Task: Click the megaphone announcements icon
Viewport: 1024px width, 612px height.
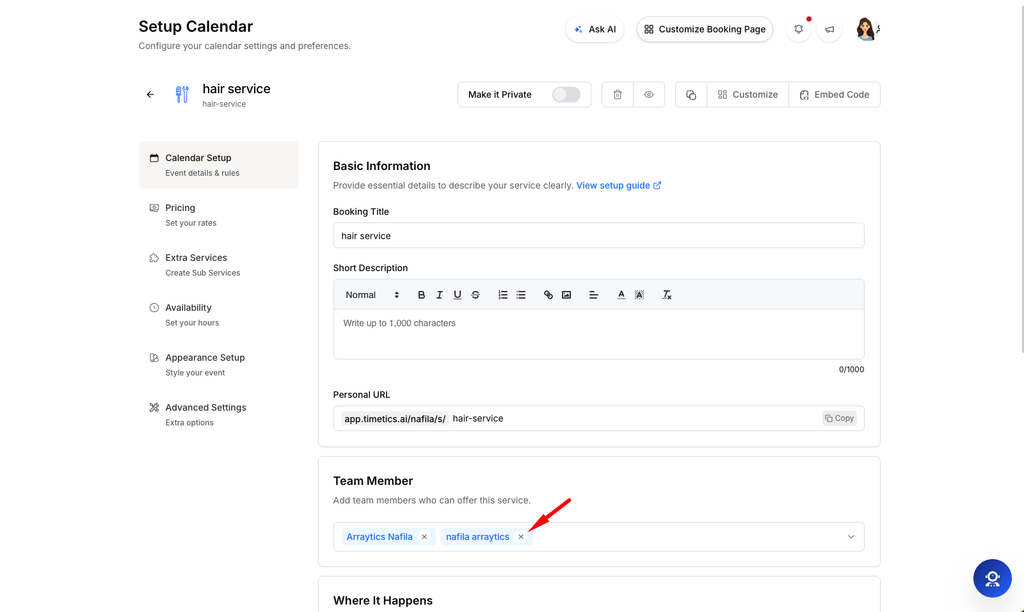Action: 829,29
